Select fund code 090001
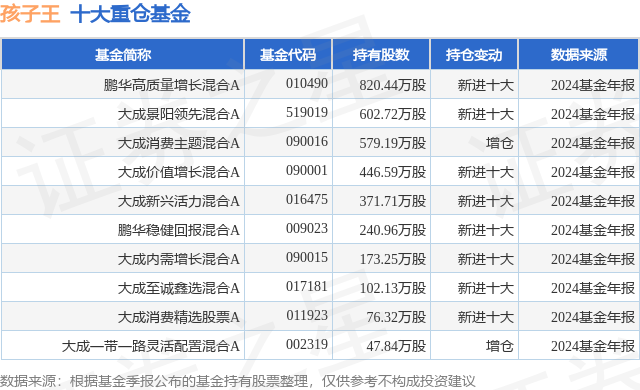Screen dimensions: 640x390 point(307,171)
